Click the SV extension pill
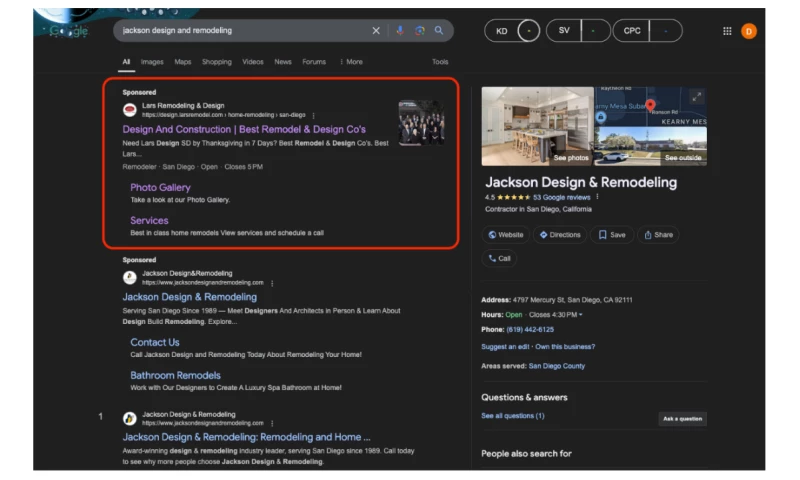The image size is (800, 480). click(x=578, y=31)
